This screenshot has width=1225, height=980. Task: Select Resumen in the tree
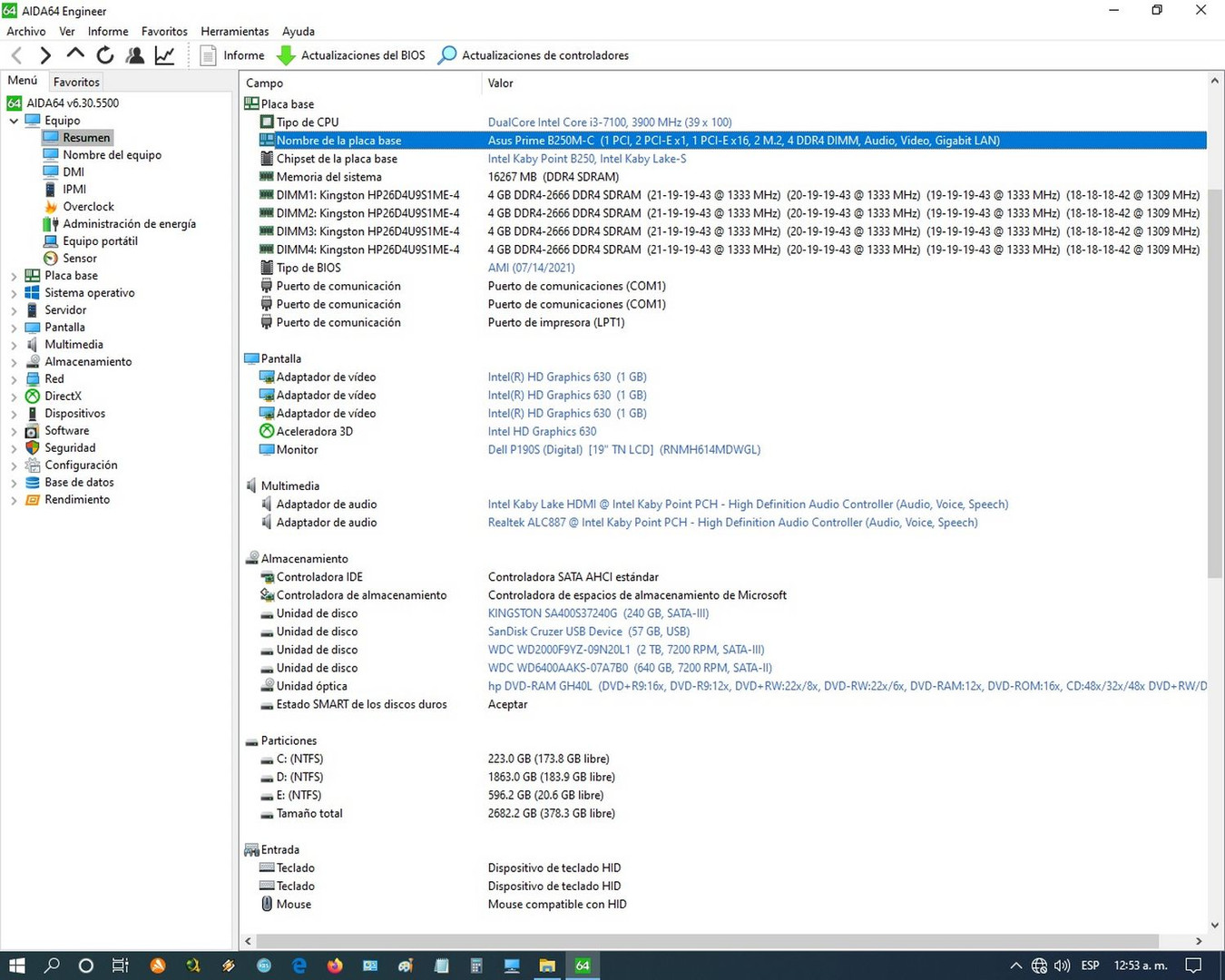86,138
